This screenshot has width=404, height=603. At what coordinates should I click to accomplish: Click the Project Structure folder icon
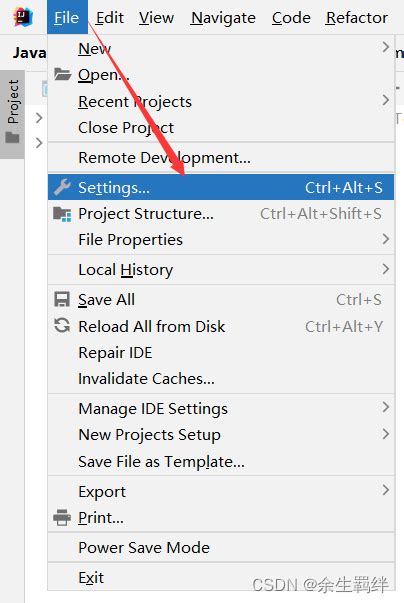[62, 214]
